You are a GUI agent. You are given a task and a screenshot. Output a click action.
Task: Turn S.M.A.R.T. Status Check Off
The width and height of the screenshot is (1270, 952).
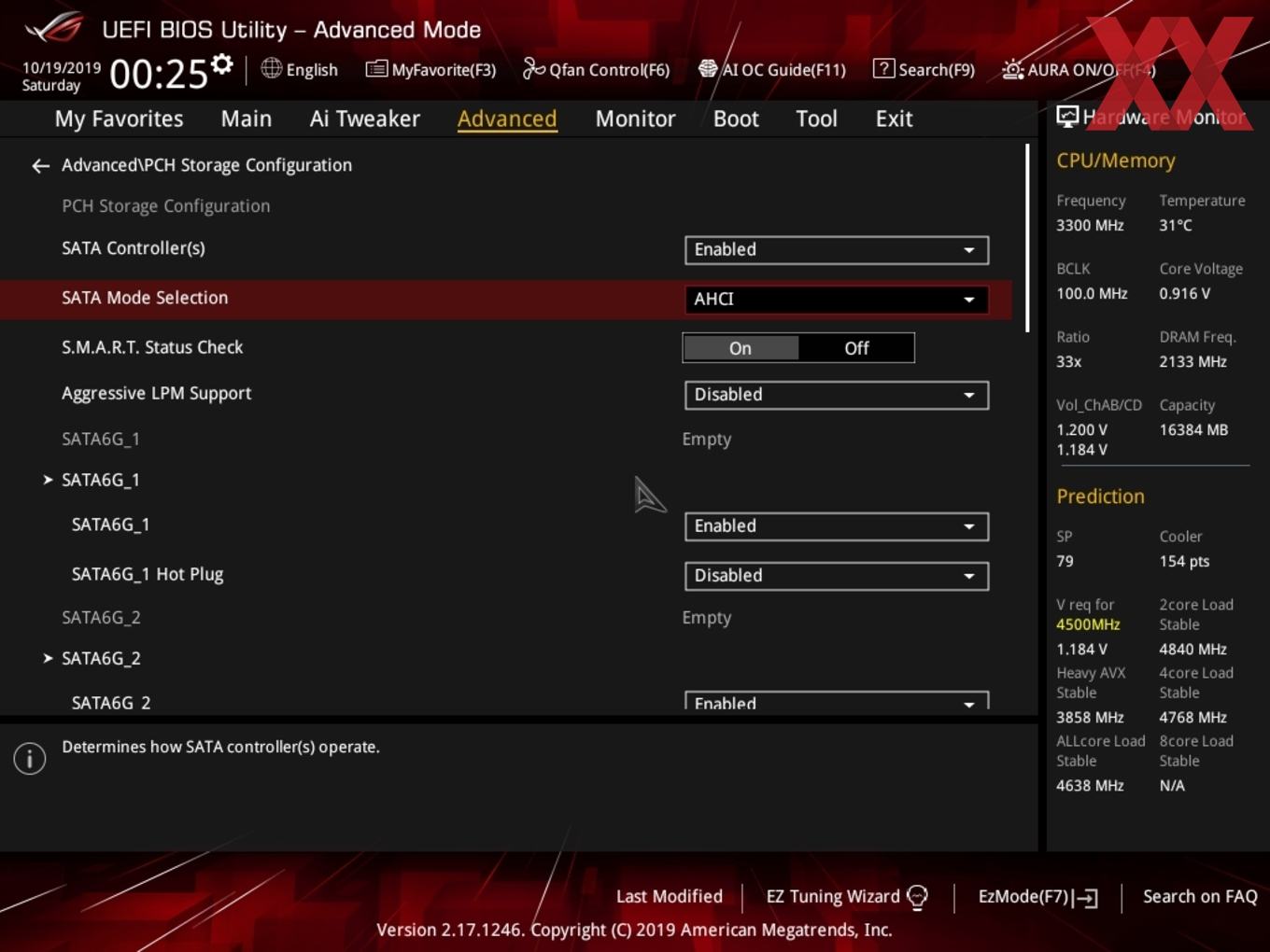pyautogui.click(x=856, y=348)
